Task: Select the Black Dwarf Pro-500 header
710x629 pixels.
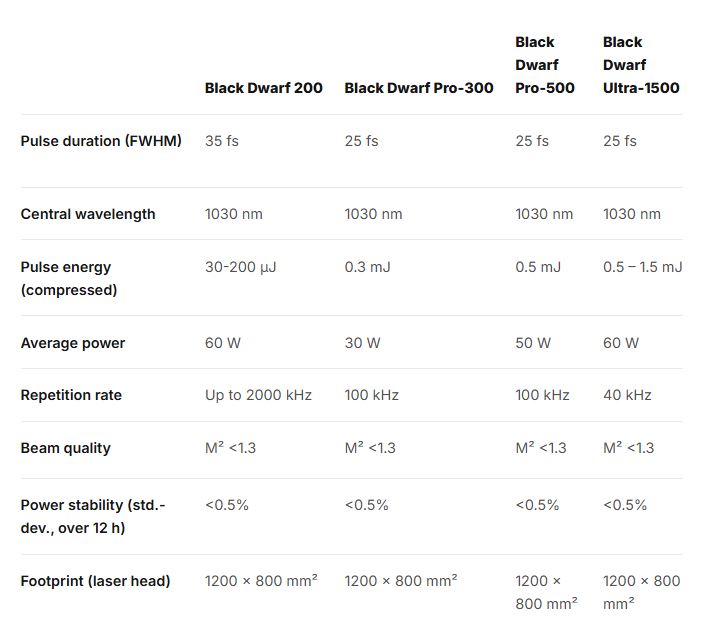Action: 544,65
